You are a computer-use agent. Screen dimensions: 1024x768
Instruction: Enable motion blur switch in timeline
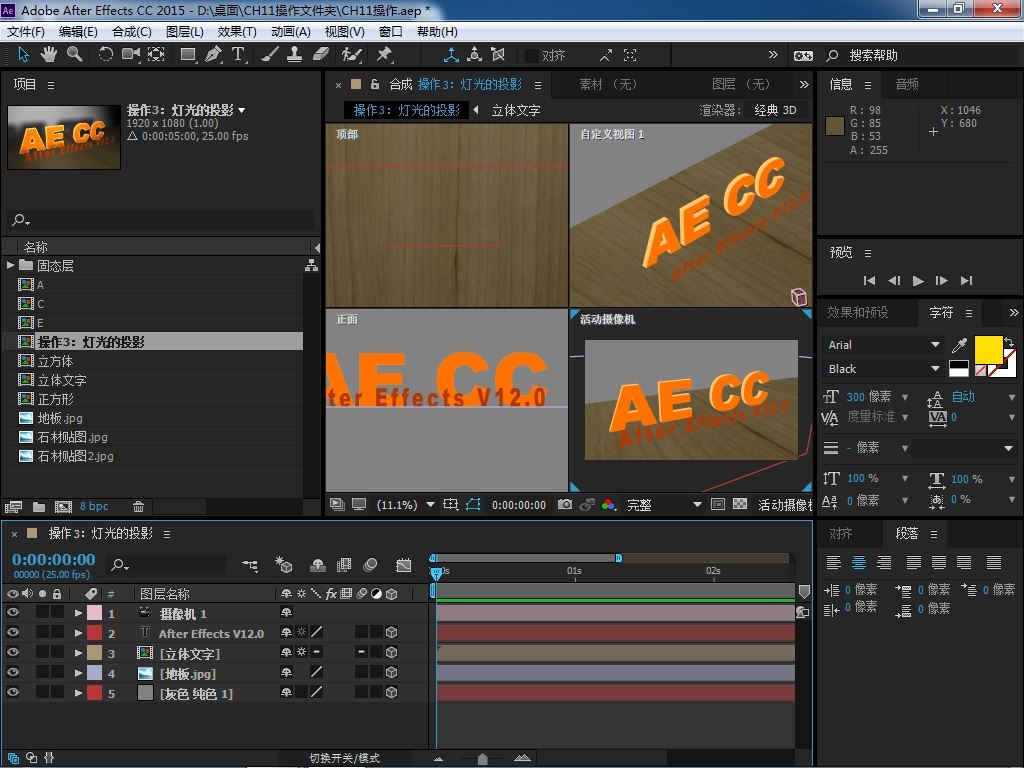pyautogui.click(x=370, y=564)
